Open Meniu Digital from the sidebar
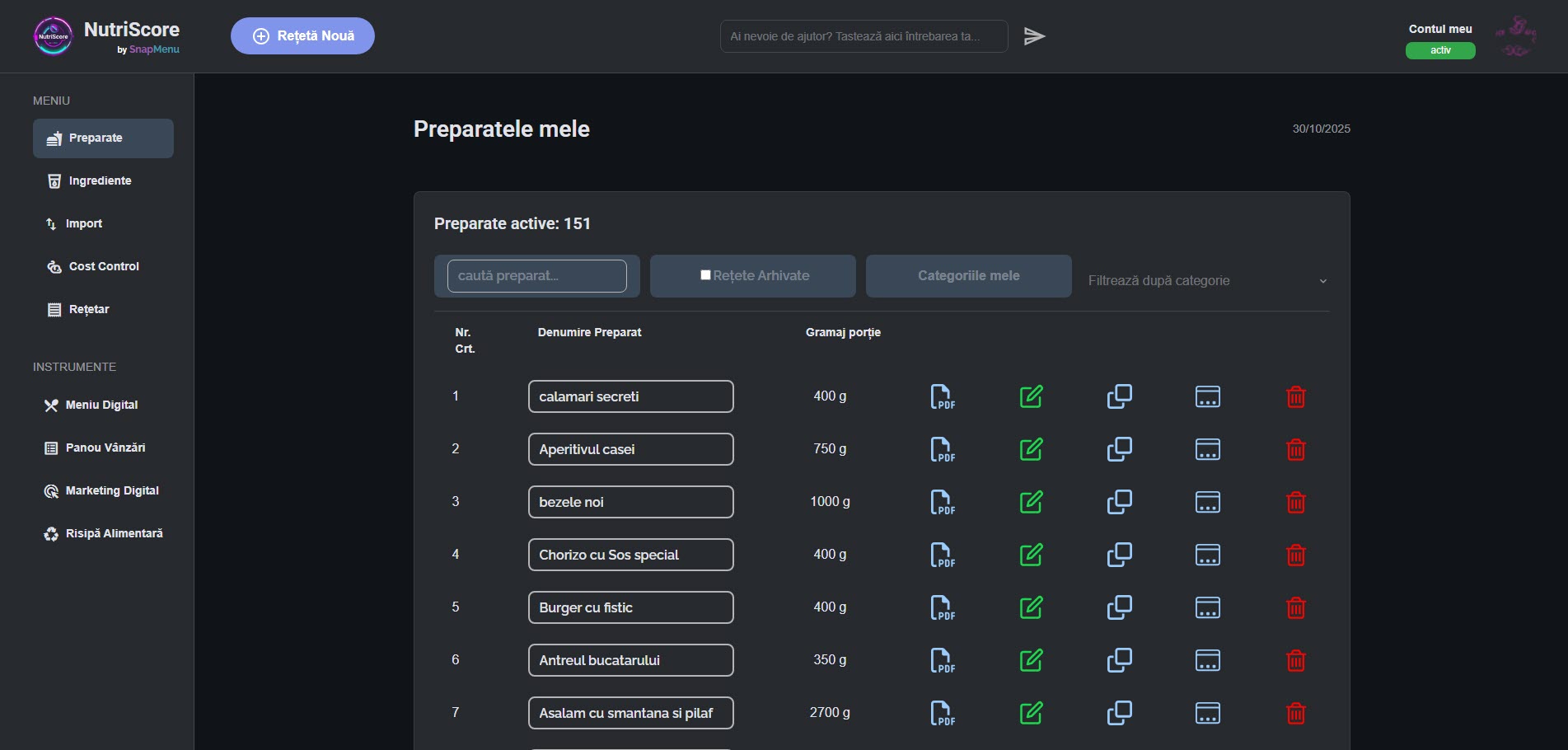This screenshot has width=1568, height=750. point(101,405)
